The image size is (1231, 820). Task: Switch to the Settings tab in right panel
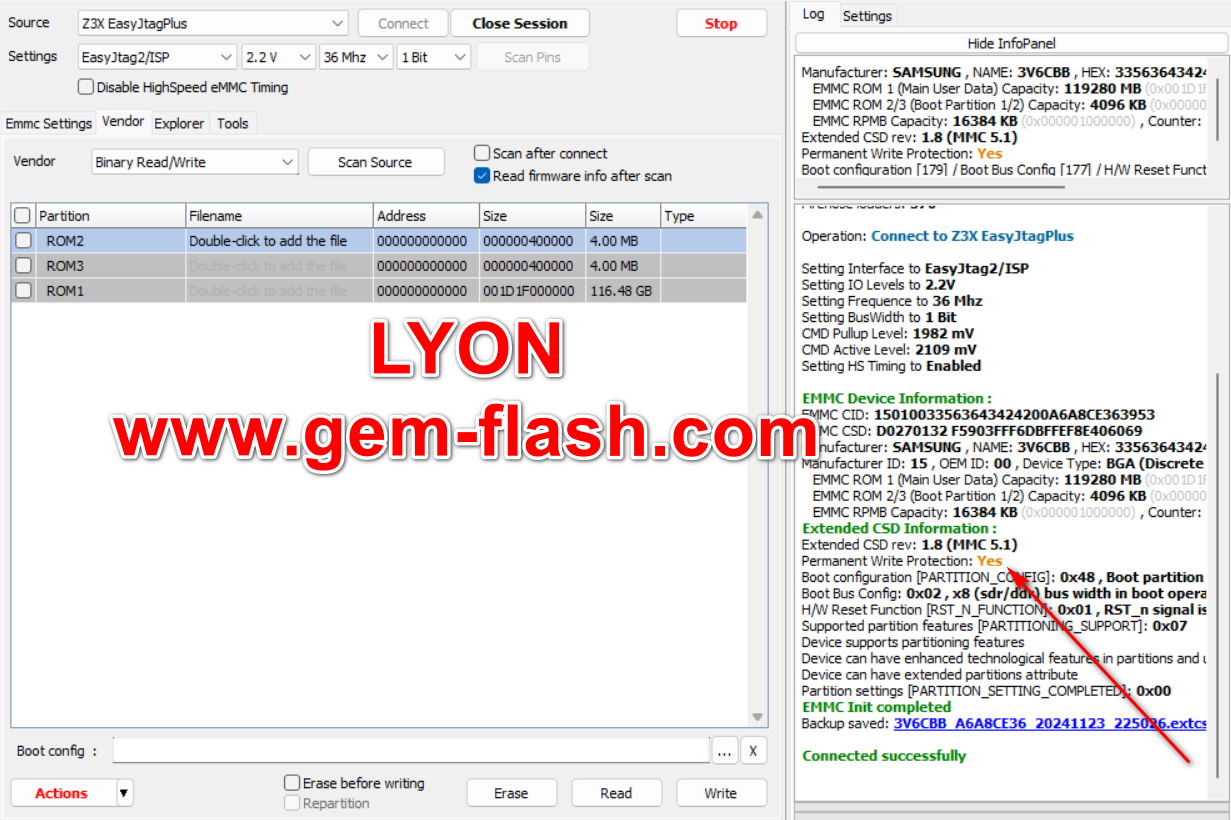[x=867, y=16]
